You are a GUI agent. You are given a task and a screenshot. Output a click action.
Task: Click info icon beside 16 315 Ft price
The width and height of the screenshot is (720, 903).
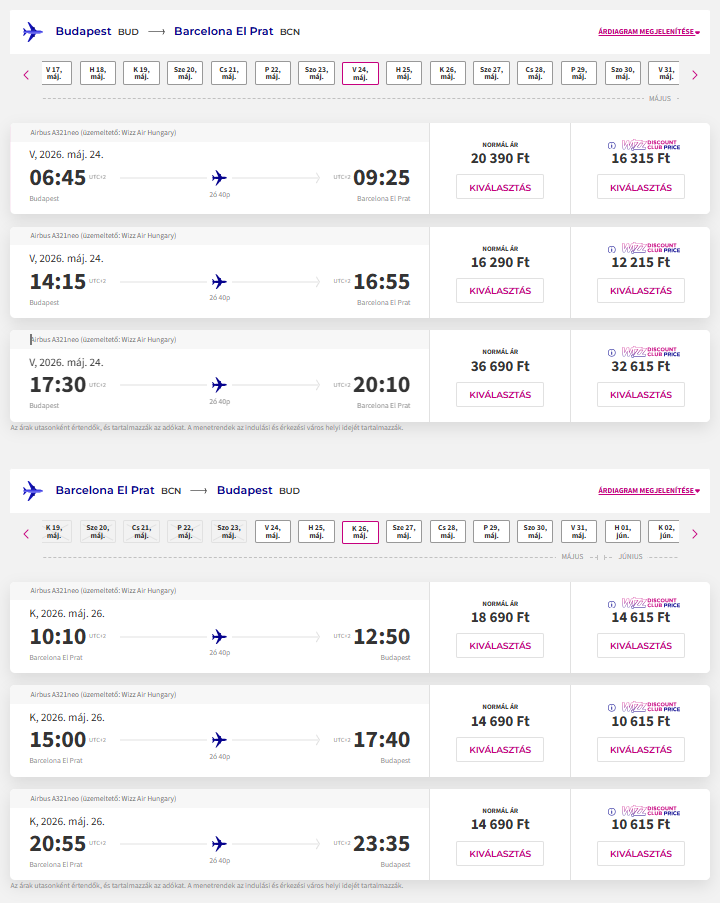point(612,145)
